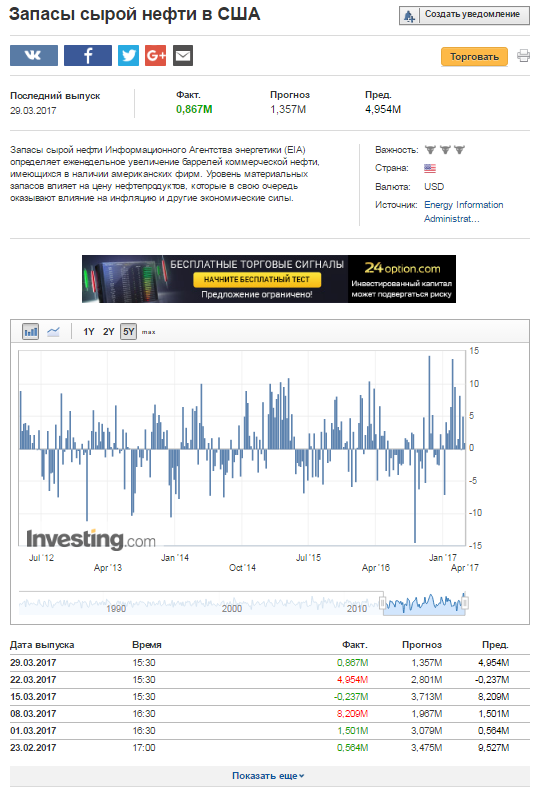Share the page on Twitter
This screenshot has width=540, height=796.
tap(128, 55)
